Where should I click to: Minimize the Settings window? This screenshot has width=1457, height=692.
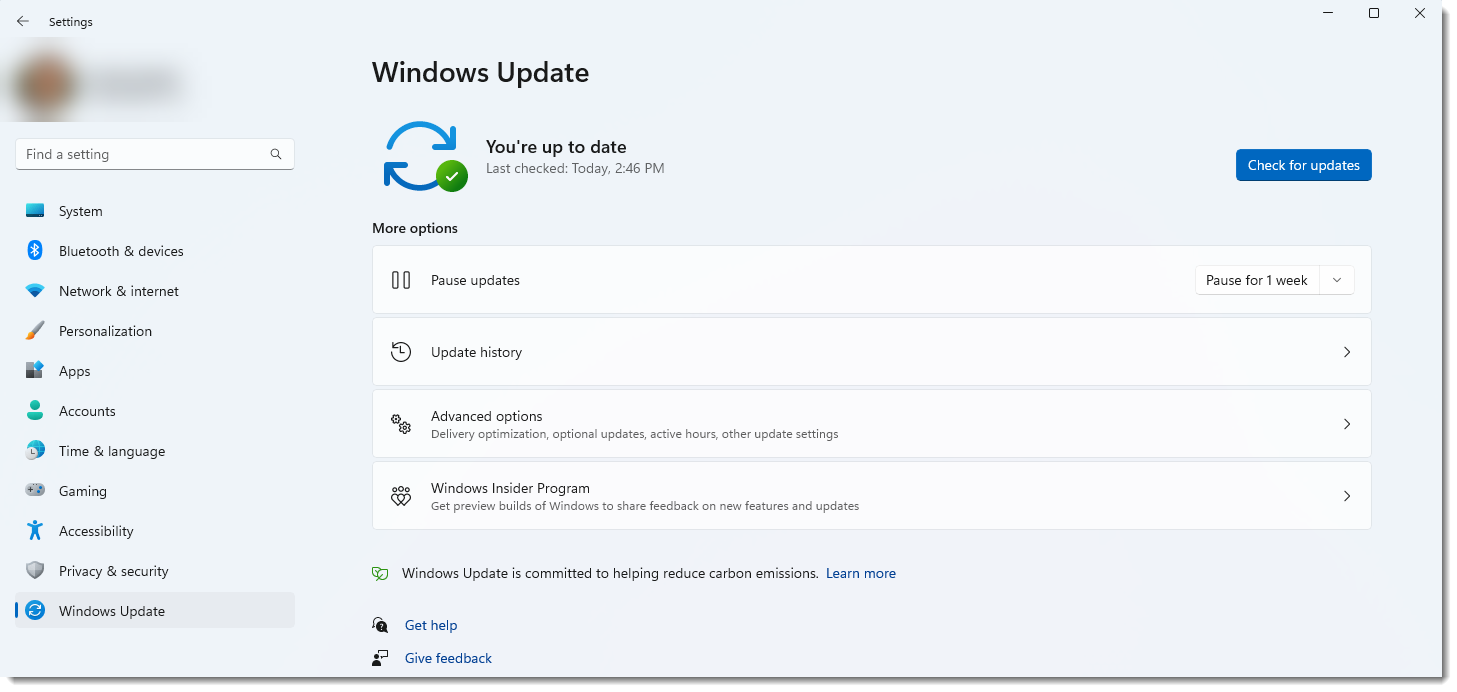pos(1328,13)
